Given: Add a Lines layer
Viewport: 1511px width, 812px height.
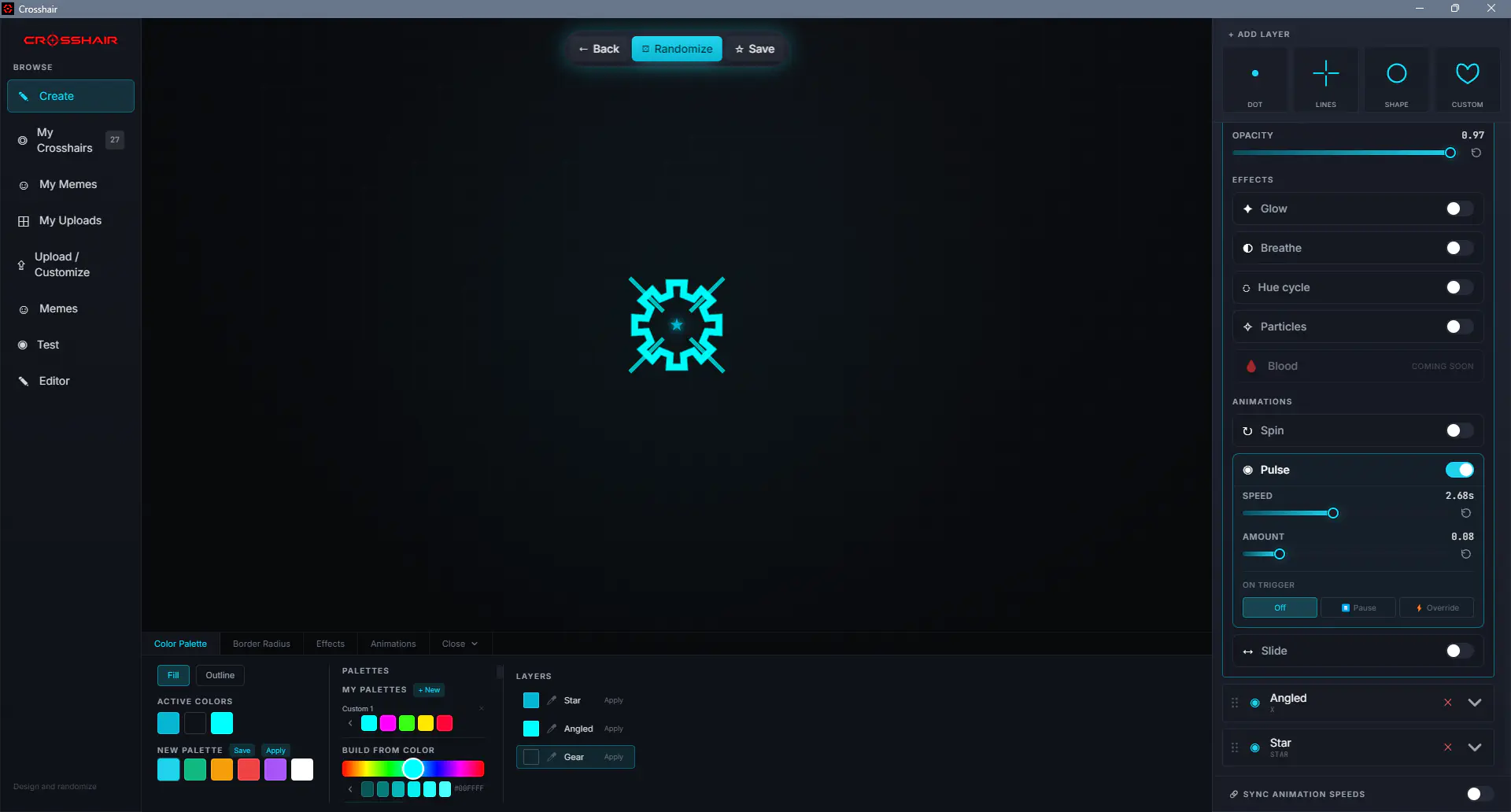Looking at the screenshot, I should 1326,79.
